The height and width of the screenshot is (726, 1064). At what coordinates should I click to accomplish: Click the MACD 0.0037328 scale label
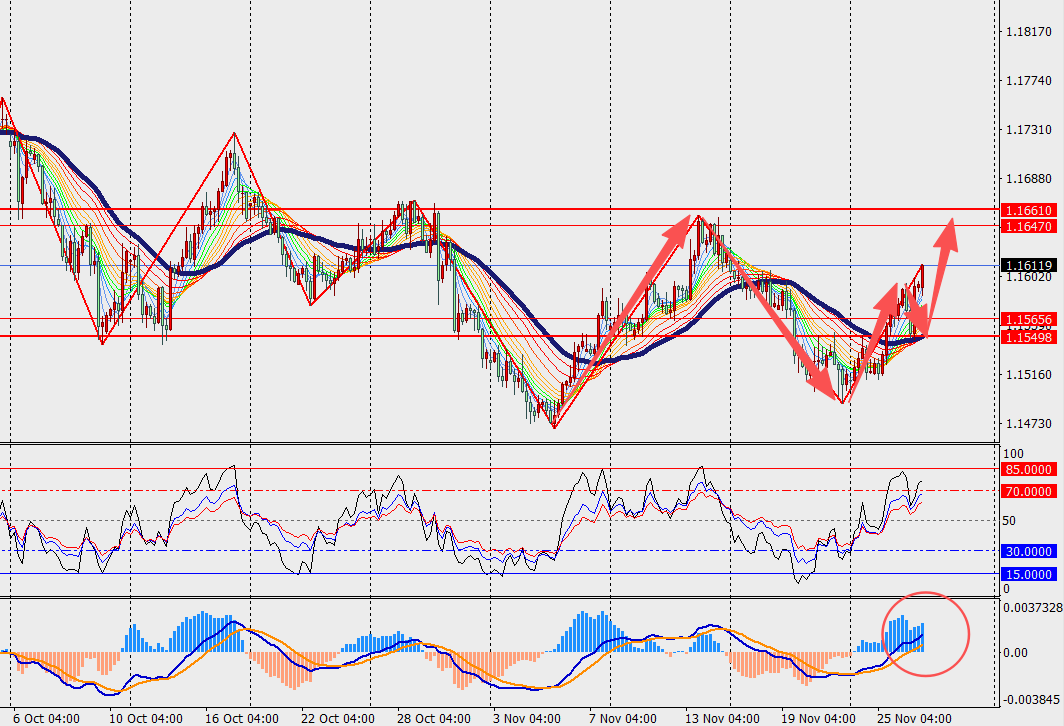1033,608
